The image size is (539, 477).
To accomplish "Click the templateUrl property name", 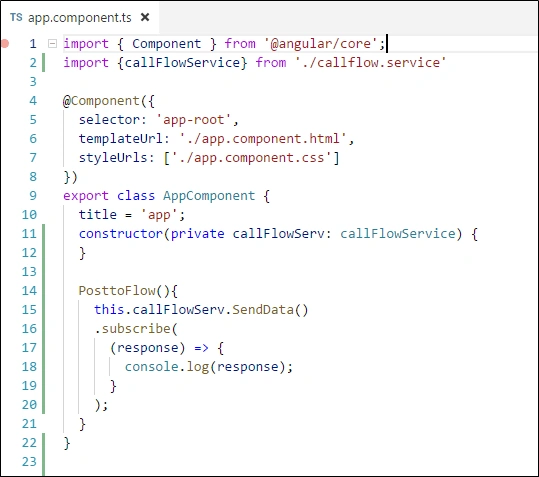I will click(x=120, y=139).
